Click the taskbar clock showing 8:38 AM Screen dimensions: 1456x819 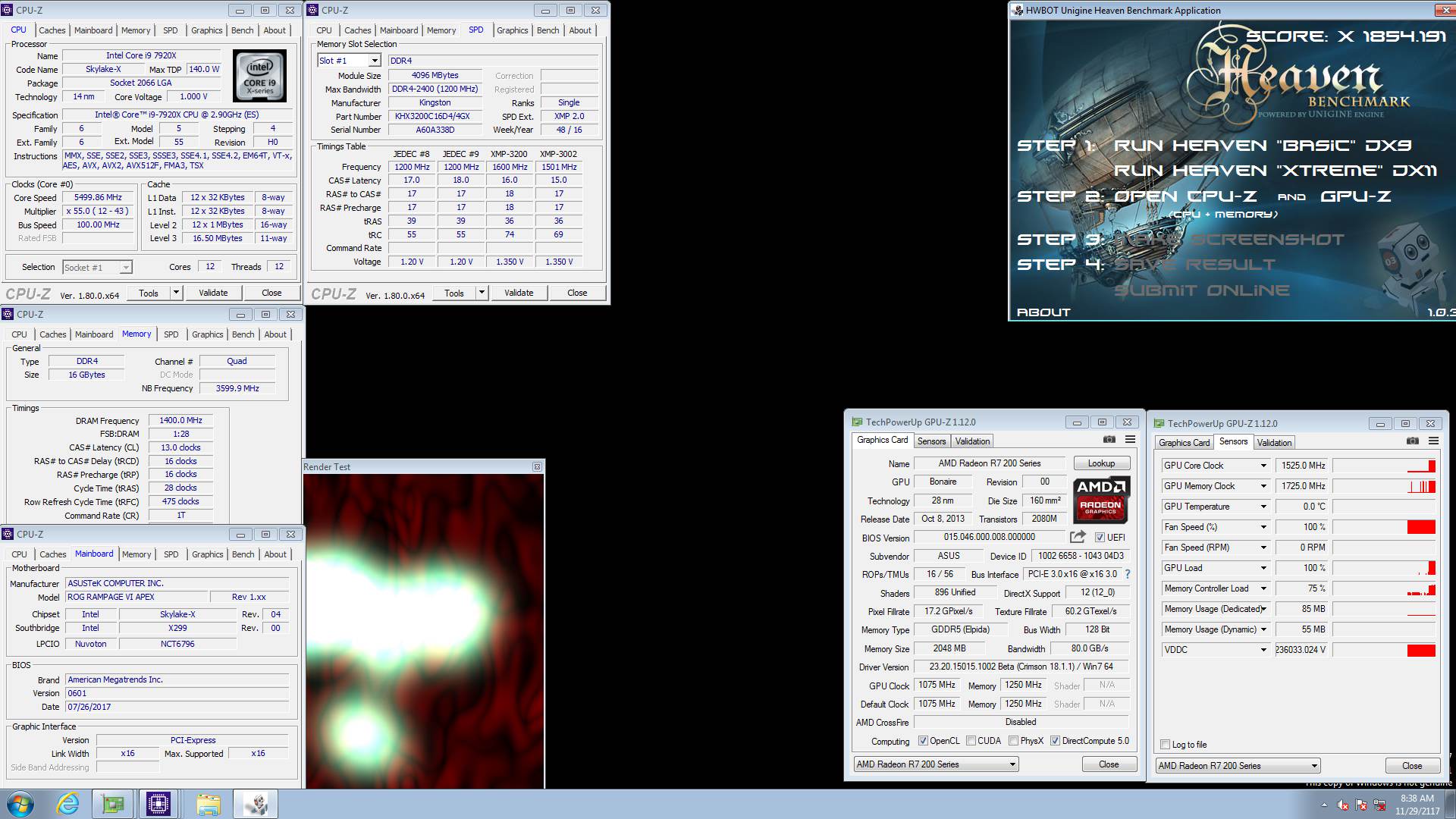(x=1417, y=805)
